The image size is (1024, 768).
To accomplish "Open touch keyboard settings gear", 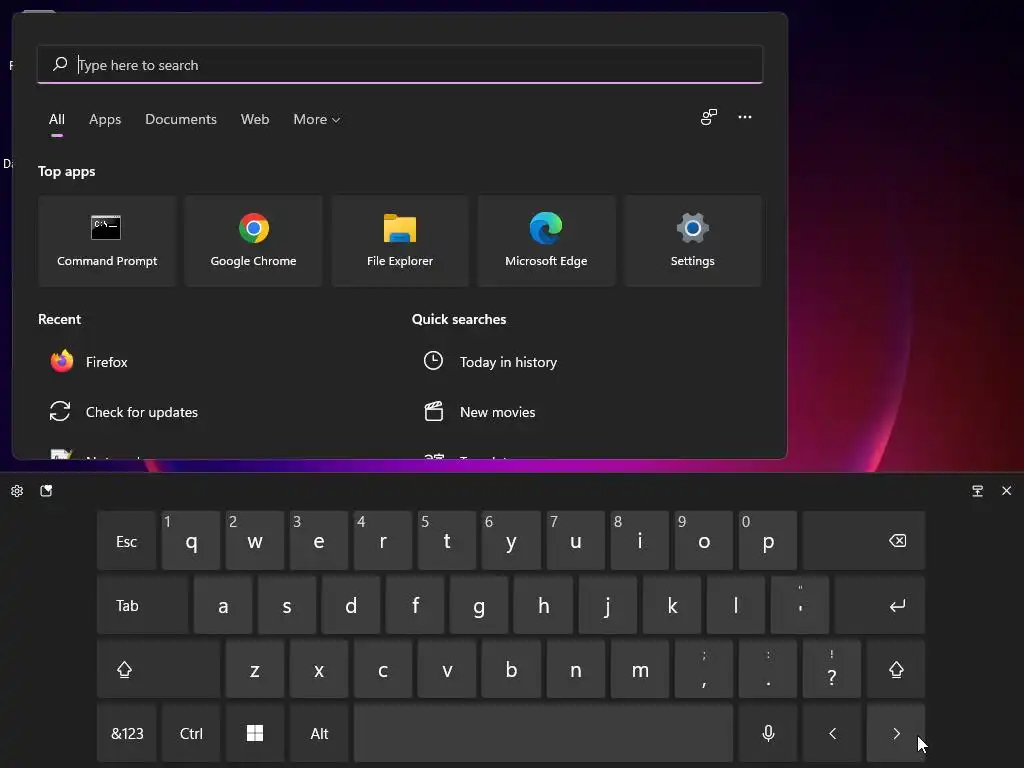I will [17, 491].
